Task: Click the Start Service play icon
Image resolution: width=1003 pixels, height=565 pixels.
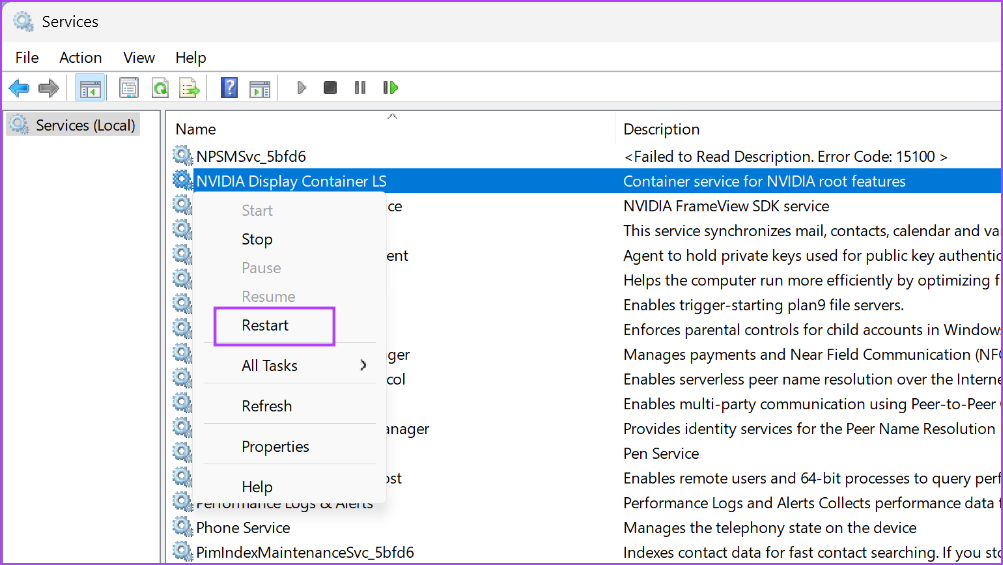Action: pyautogui.click(x=301, y=88)
